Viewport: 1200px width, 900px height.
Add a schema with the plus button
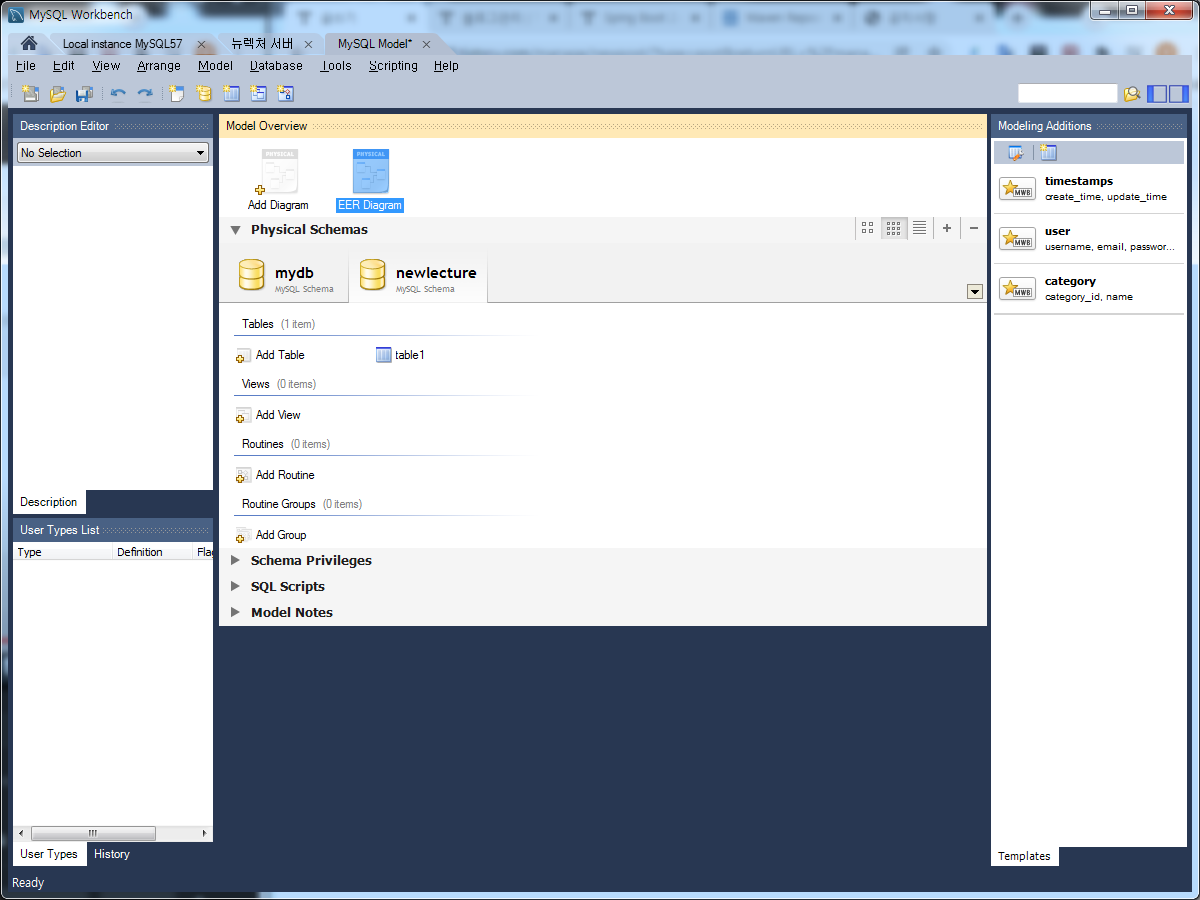pos(947,229)
